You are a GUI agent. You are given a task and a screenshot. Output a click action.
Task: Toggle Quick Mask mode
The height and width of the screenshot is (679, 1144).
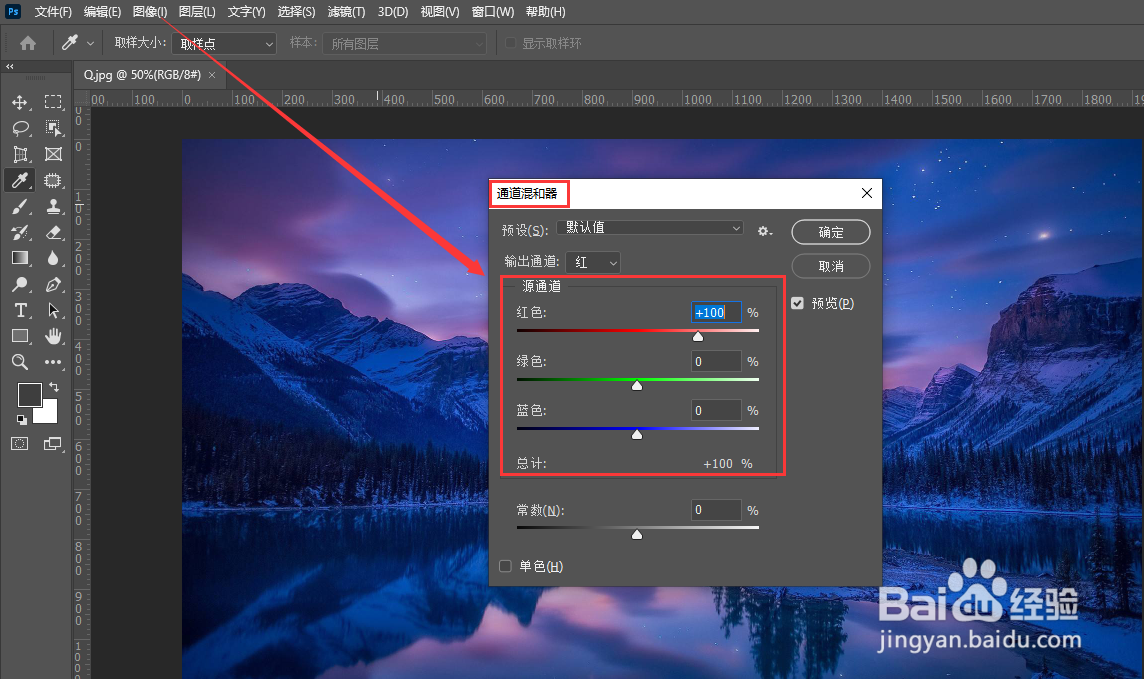[20, 444]
